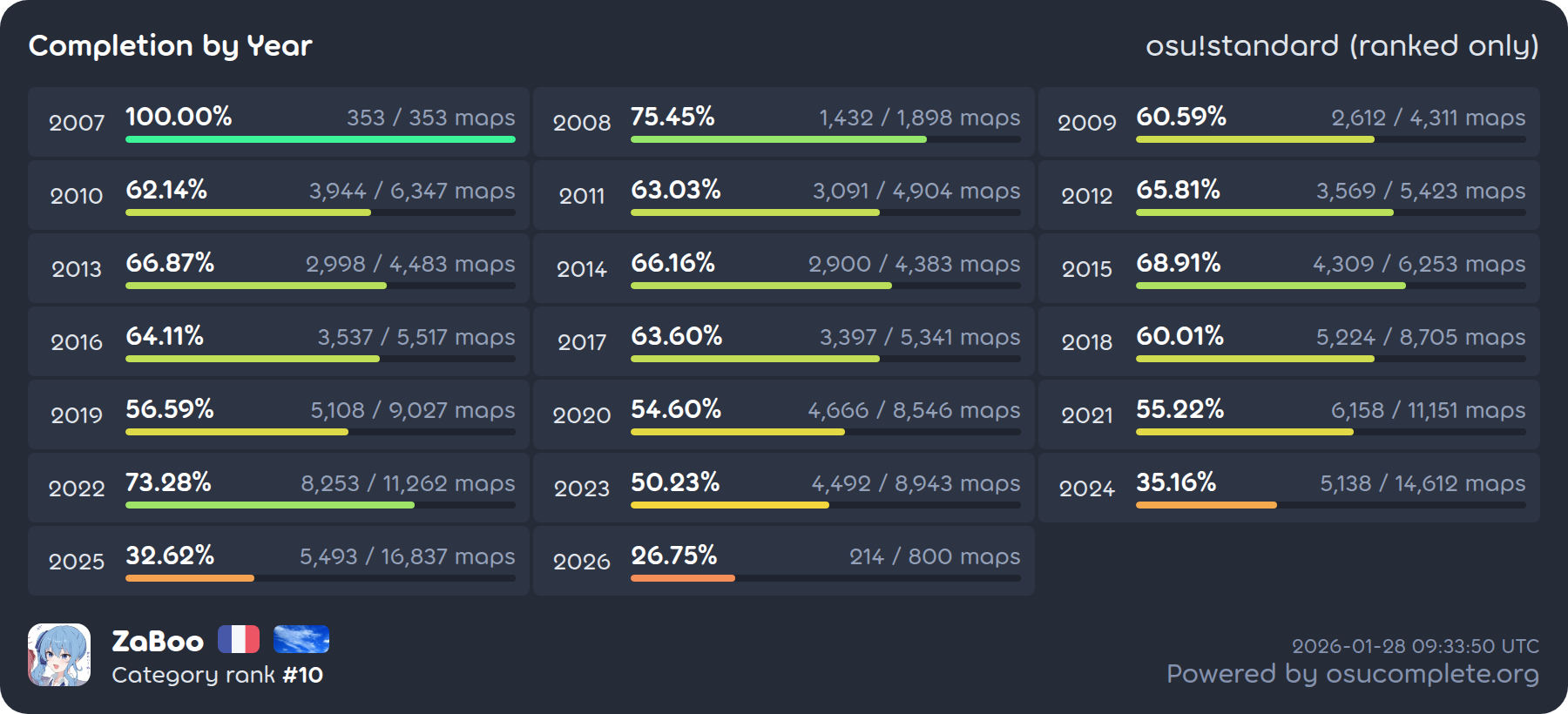Click the osucomplete.org powered-by text
Viewport: 1568px width, 714px height.
1352,674
